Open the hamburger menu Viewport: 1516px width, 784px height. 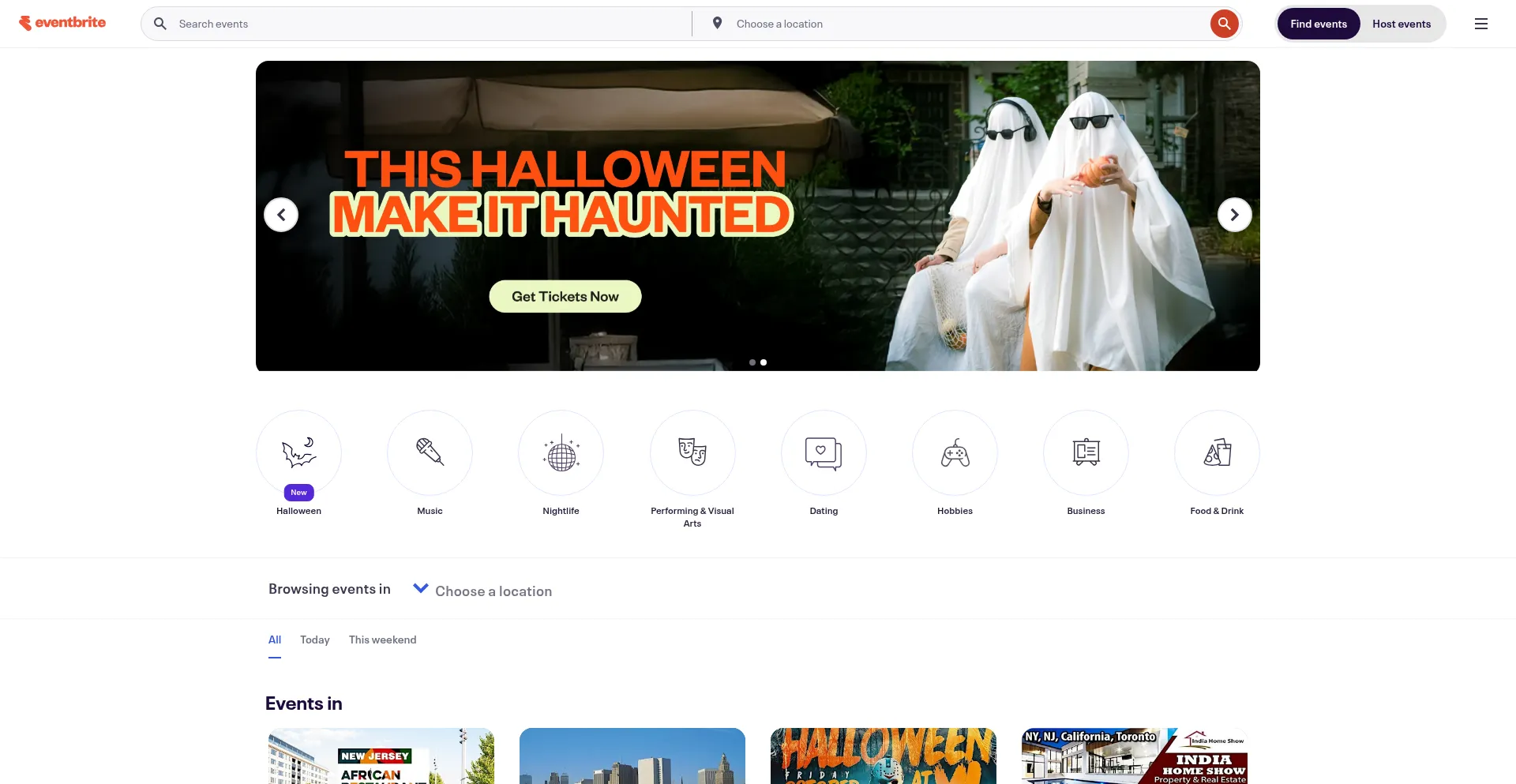point(1480,24)
